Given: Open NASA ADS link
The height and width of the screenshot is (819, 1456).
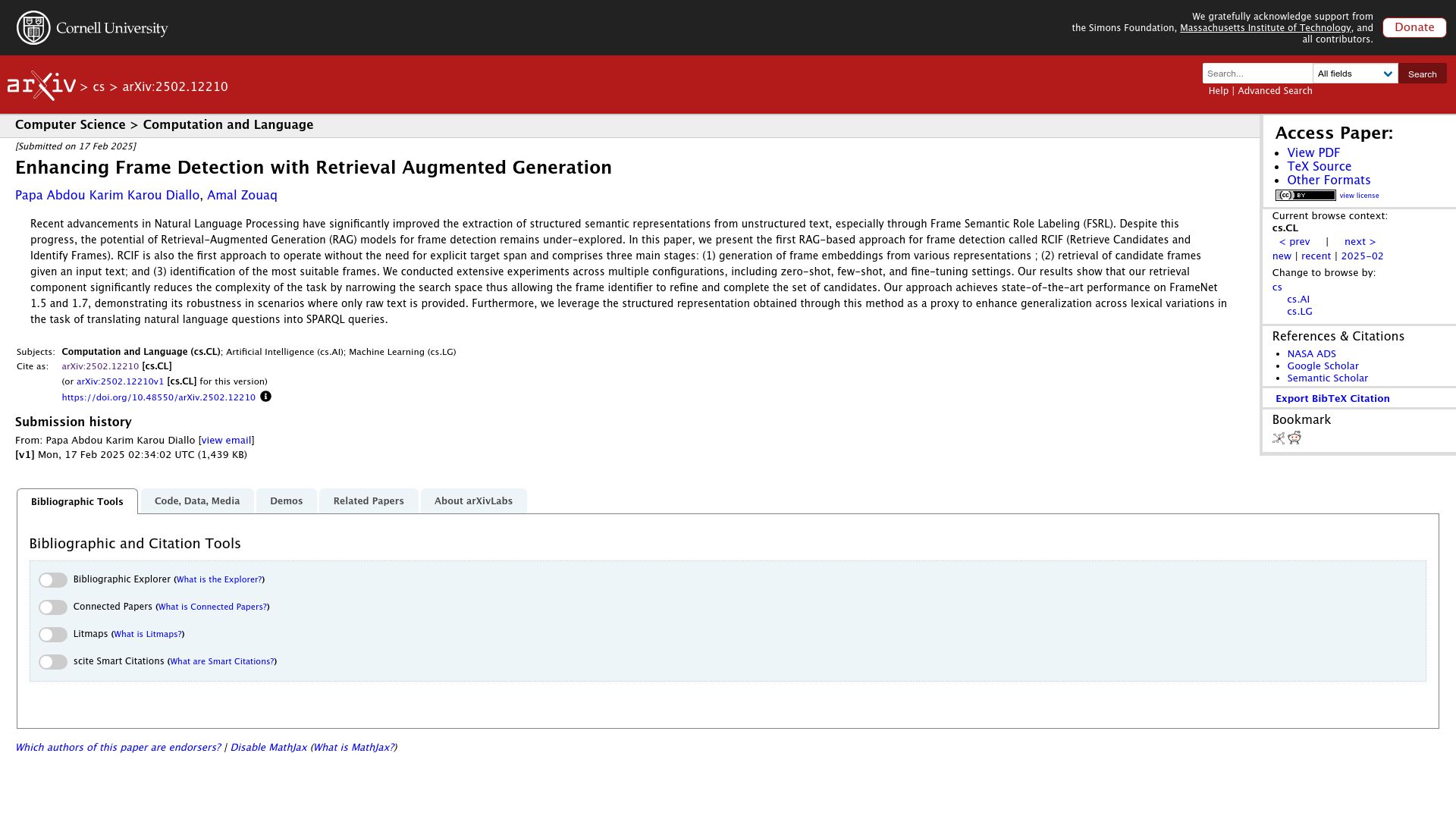Looking at the screenshot, I should [1311, 354].
